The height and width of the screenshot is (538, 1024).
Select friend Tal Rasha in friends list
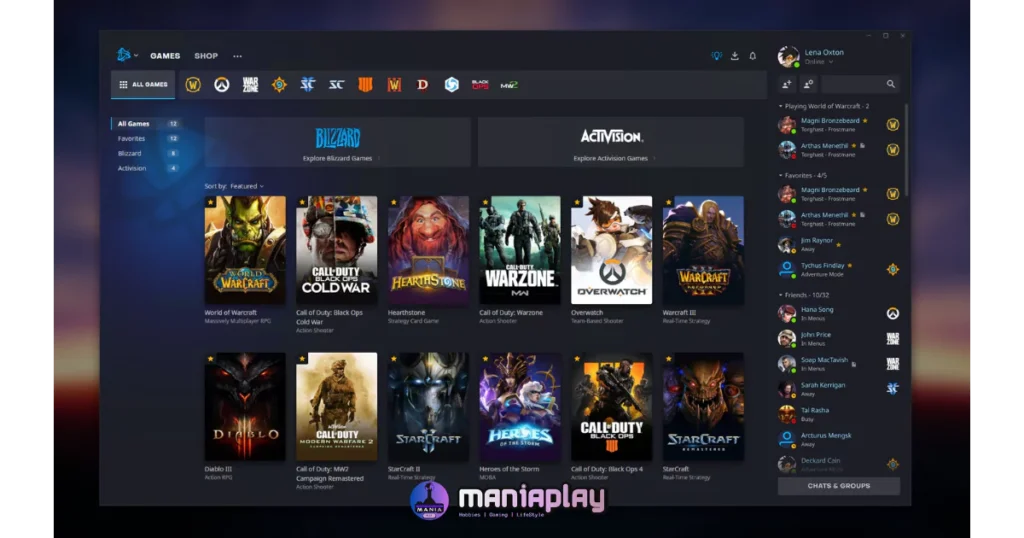pyautogui.click(x=839, y=415)
